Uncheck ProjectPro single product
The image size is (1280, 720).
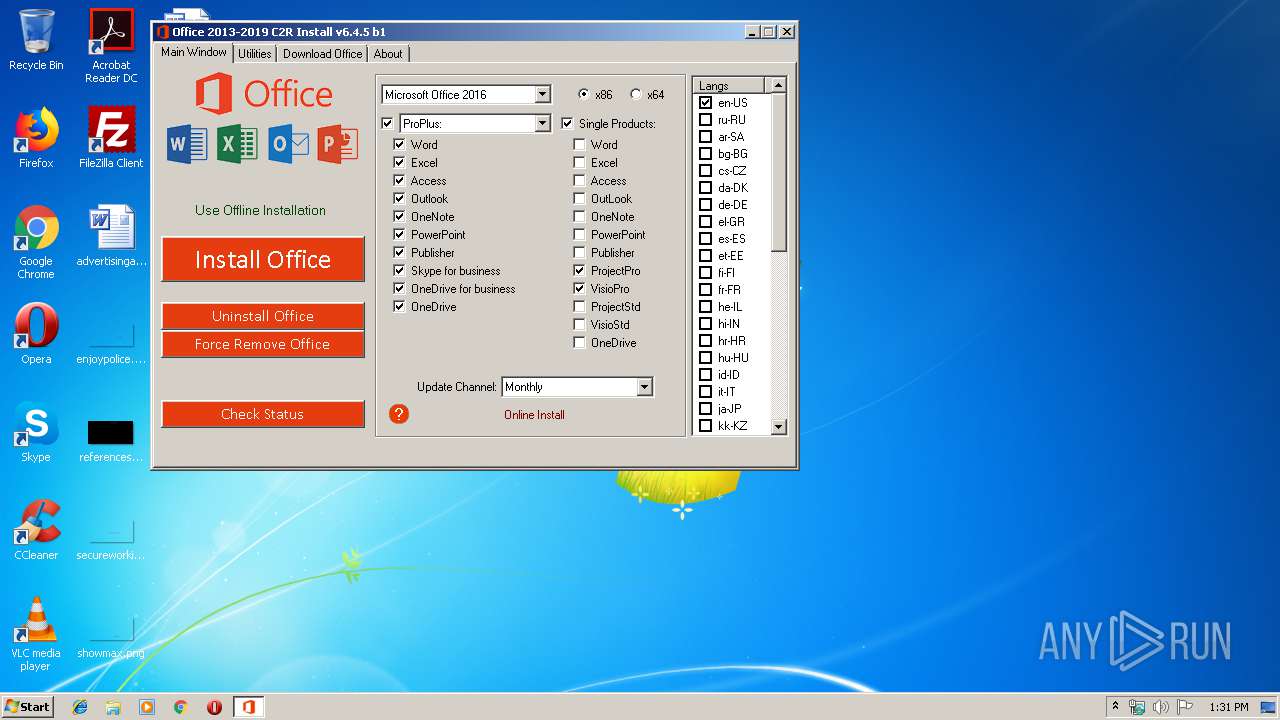[579, 271]
